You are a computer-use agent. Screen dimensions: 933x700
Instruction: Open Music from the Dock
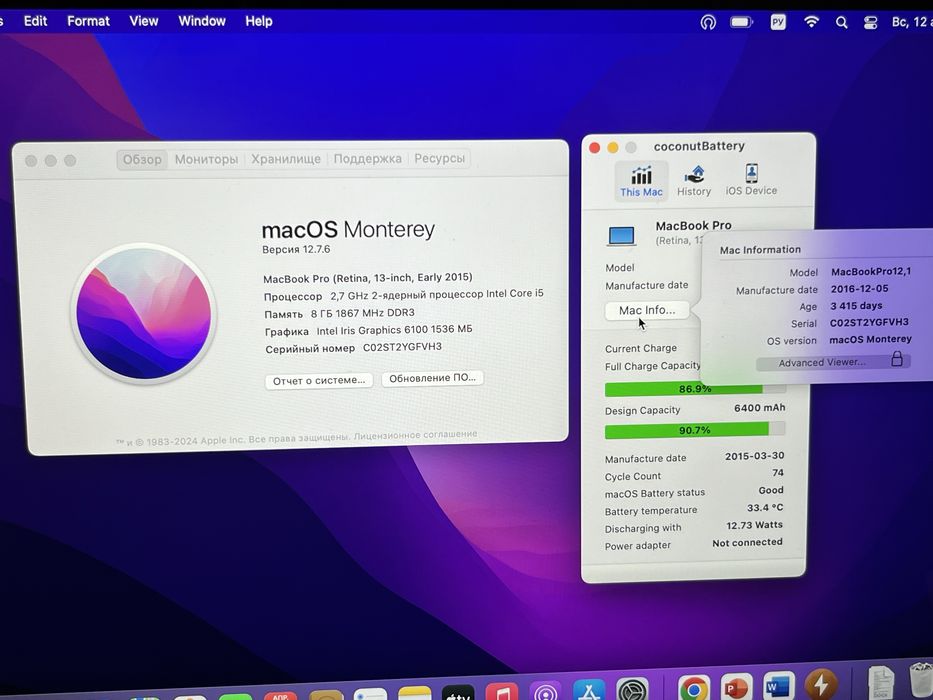502,692
